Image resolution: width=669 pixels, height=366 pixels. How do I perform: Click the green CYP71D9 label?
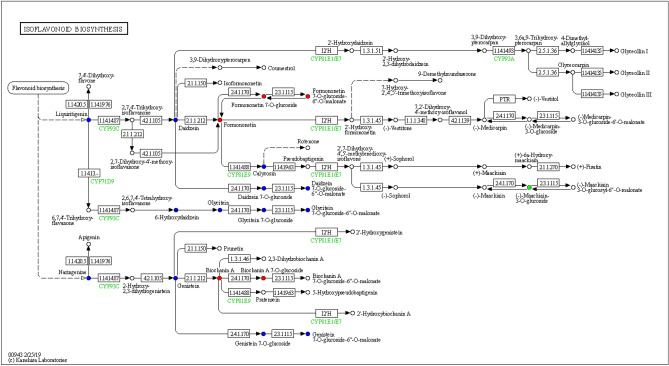102,181
